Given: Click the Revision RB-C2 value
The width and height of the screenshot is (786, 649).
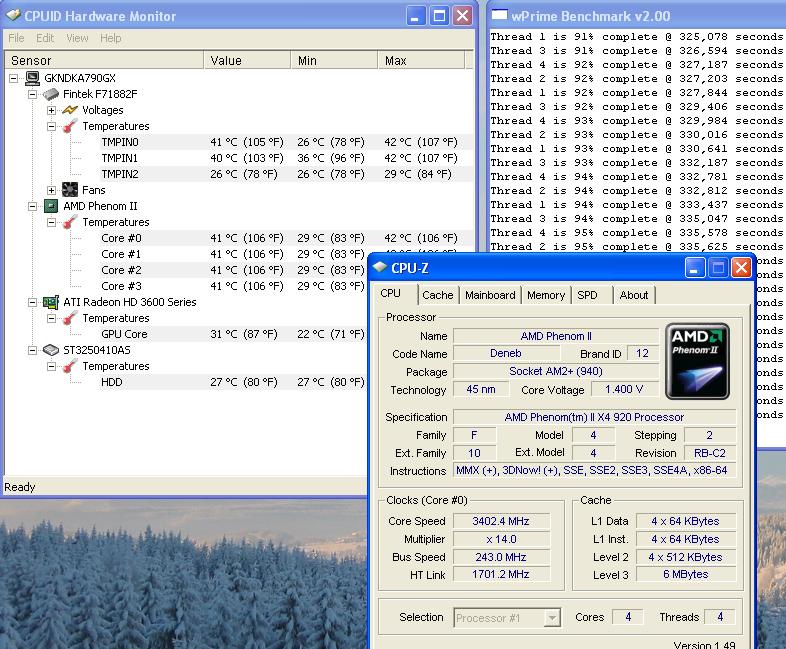Looking at the screenshot, I should pos(710,453).
